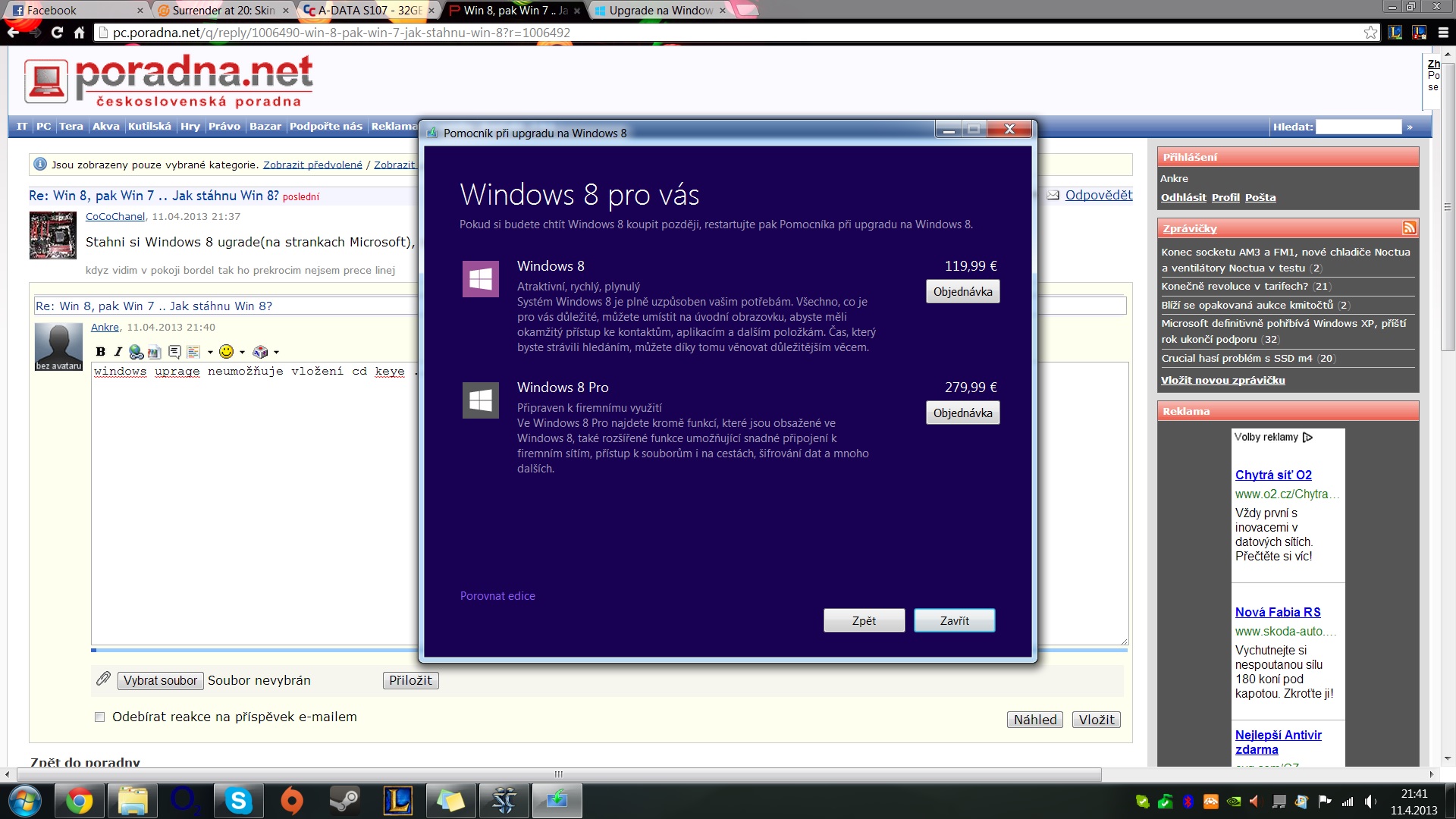Click the Skype icon in taskbar
This screenshot has width=1456, height=819.
pos(238,801)
